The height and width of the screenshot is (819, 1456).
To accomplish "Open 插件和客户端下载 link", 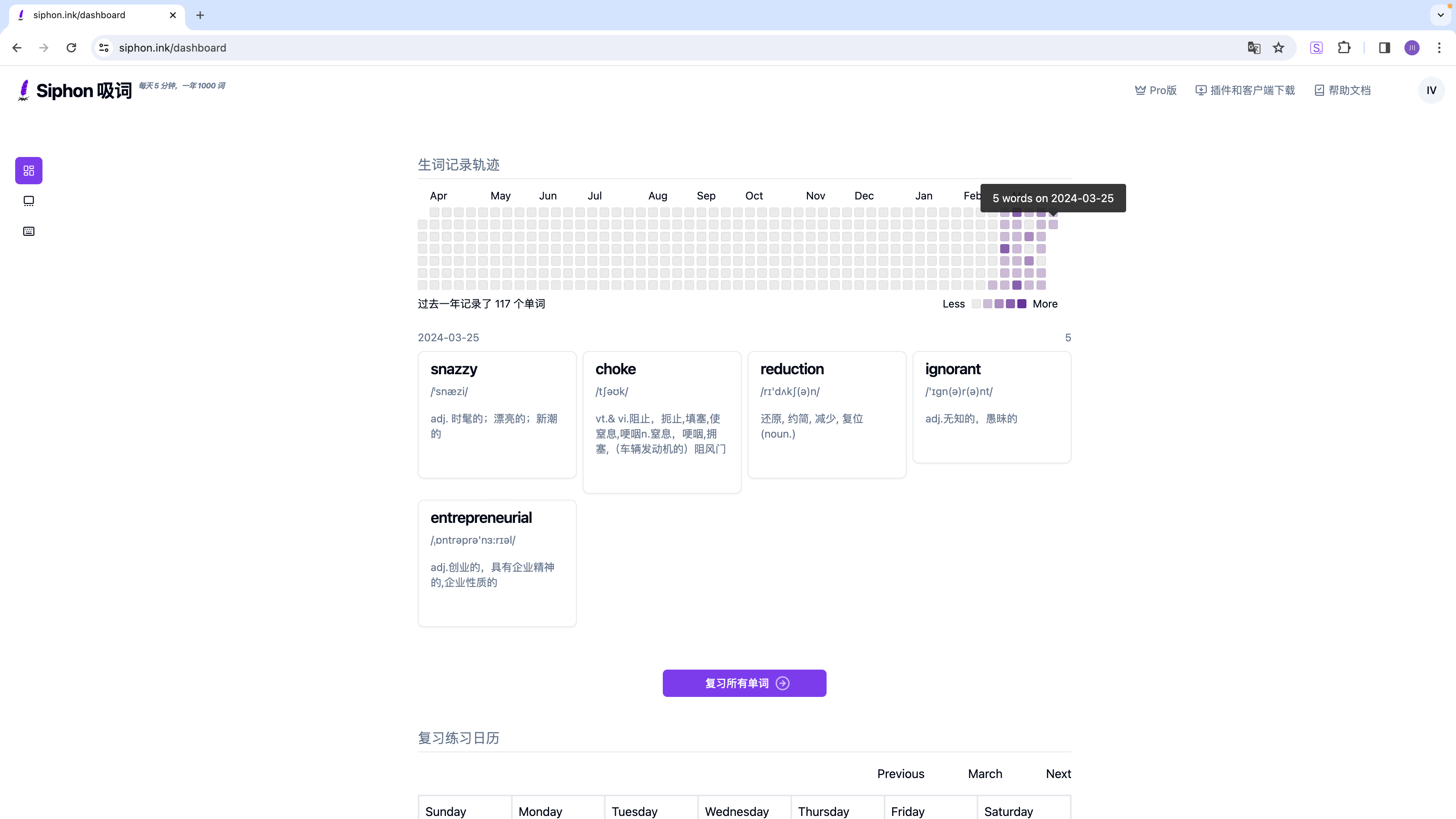I will (1245, 91).
